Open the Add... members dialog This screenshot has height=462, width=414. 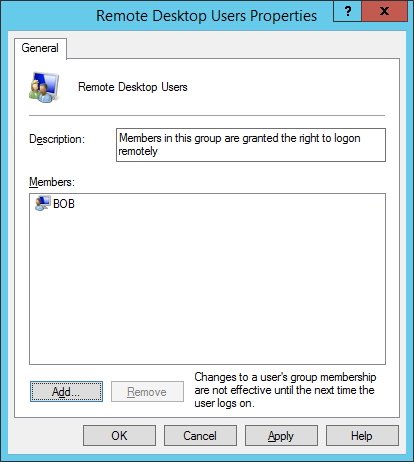point(66,392)
